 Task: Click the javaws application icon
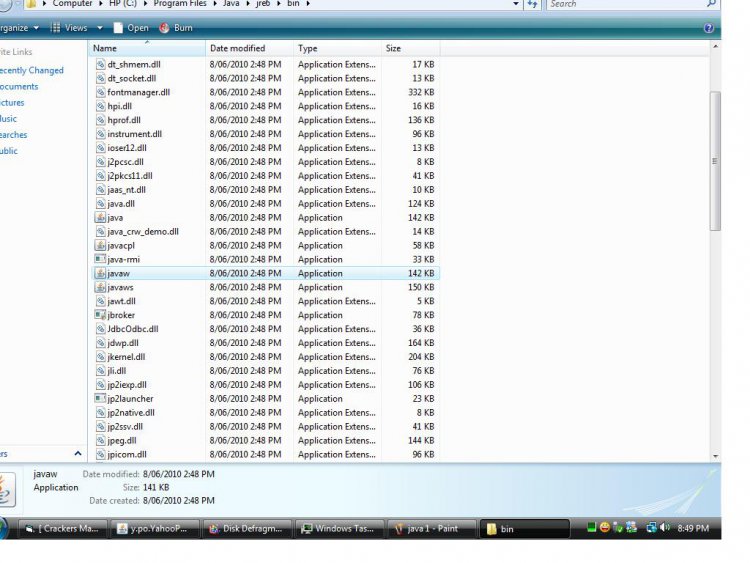(100, 287)
